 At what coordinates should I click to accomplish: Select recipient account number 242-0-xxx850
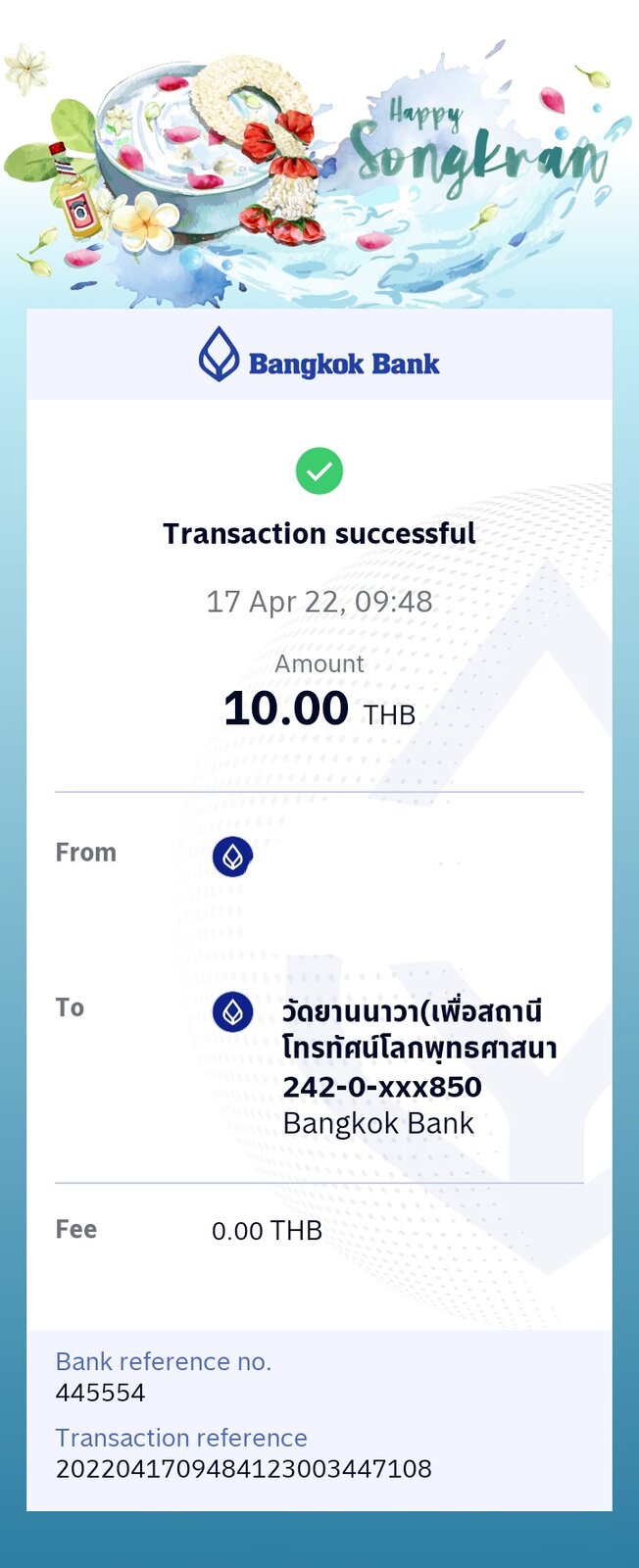(382, 1087)
